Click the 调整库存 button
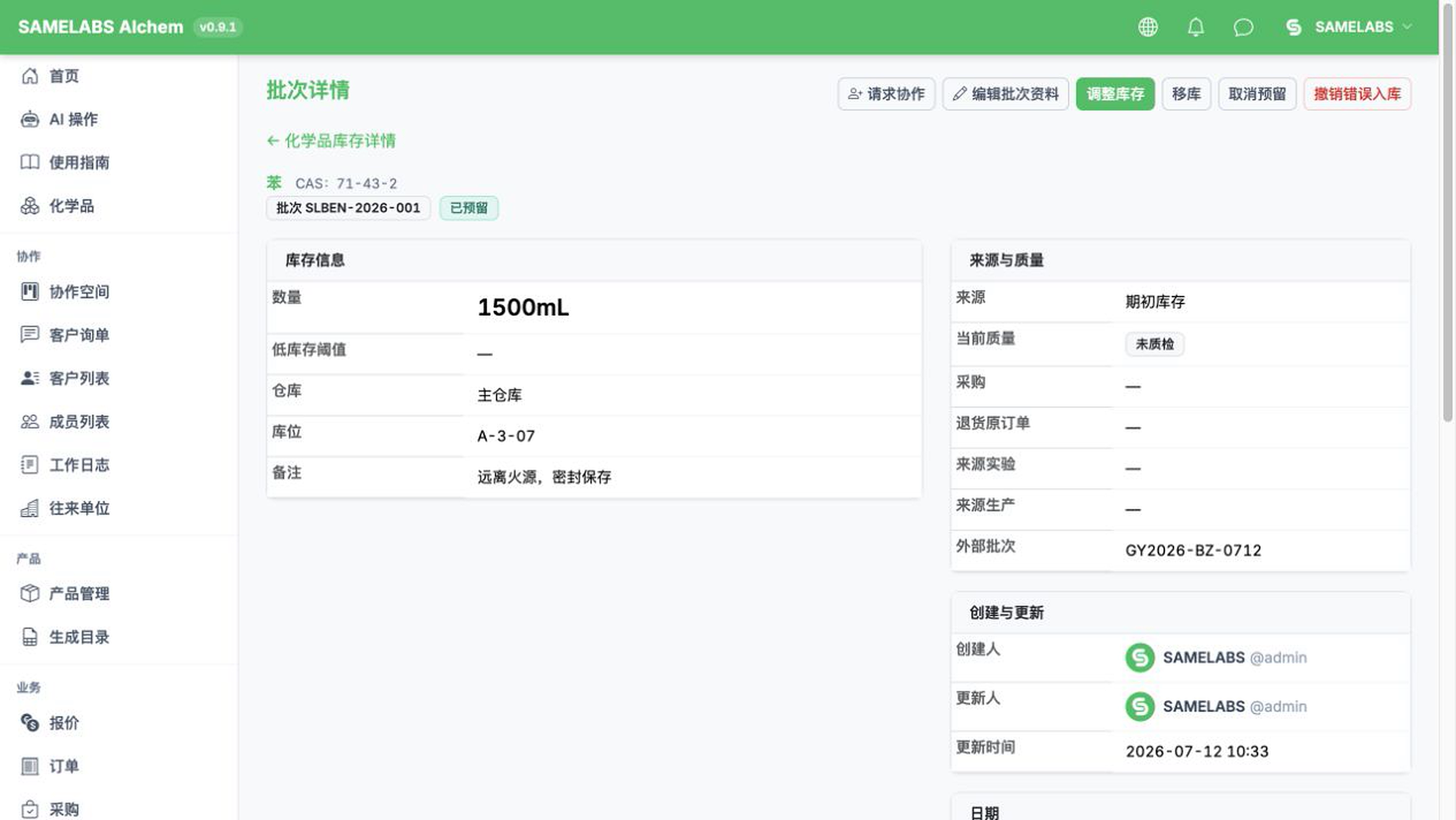The image size is (1456, 820). click(x=1115, y=94)
